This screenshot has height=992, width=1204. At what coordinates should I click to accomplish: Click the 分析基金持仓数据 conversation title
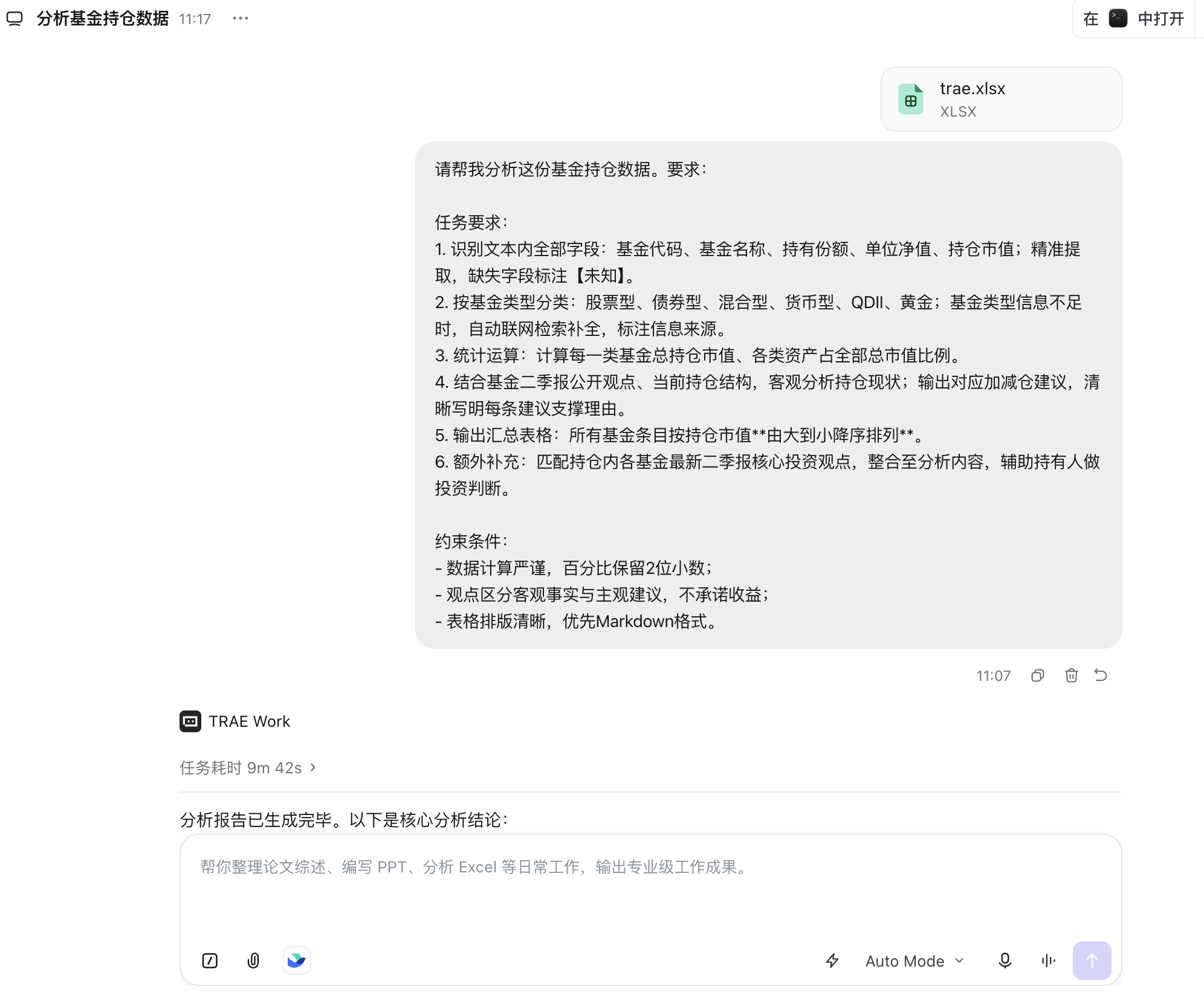(x=103, y=19)
